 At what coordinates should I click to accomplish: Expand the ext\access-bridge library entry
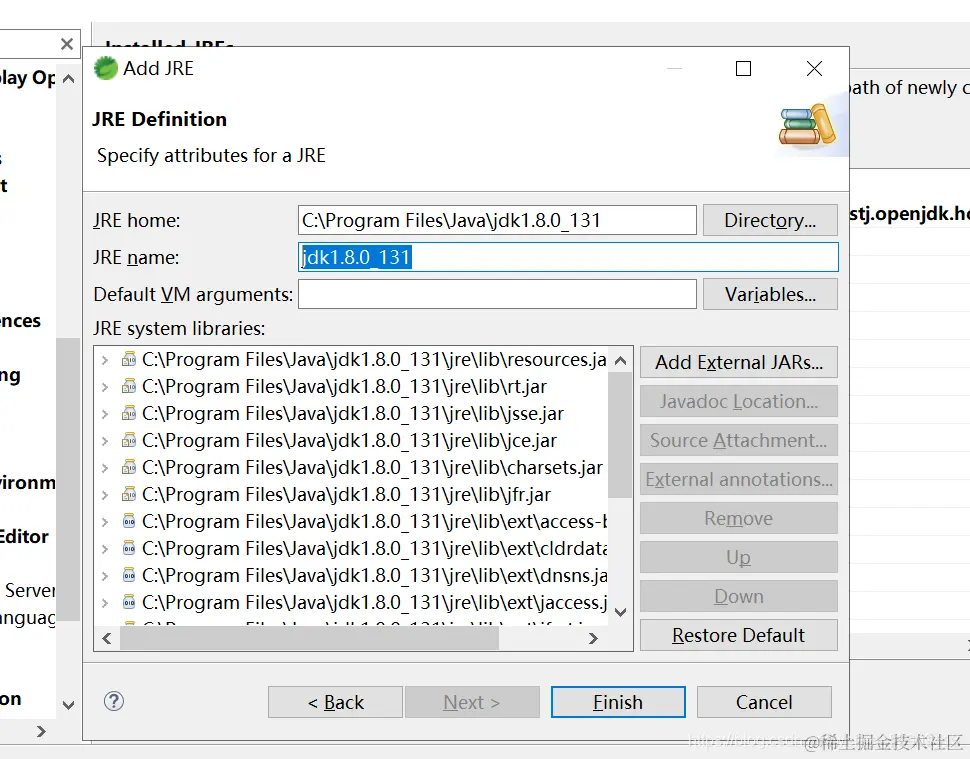pos(105,522)
